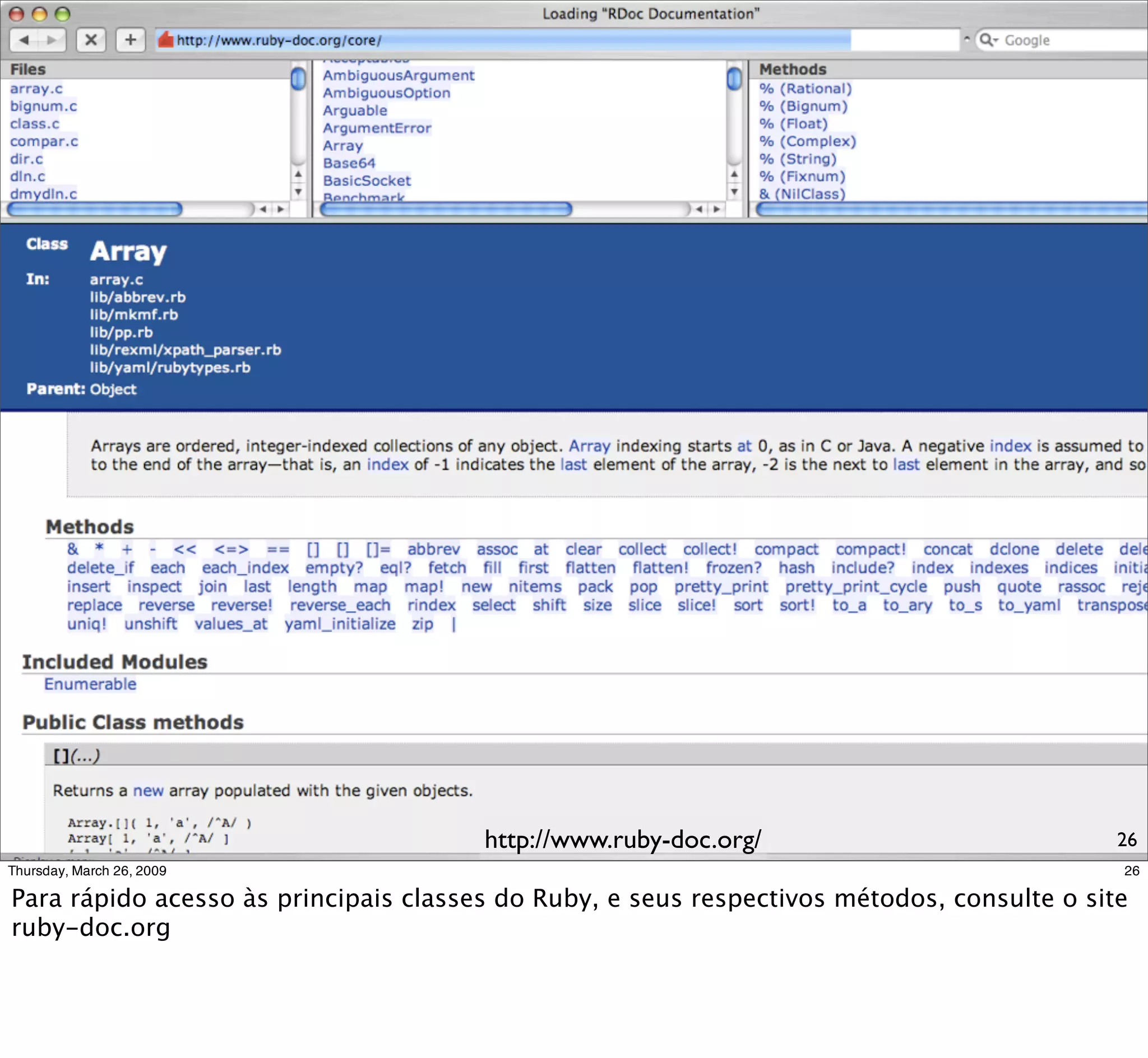Viewport: 1148px width, 1058px height.
Task: Click the site favicon in address bar
Action: [165, 40]
